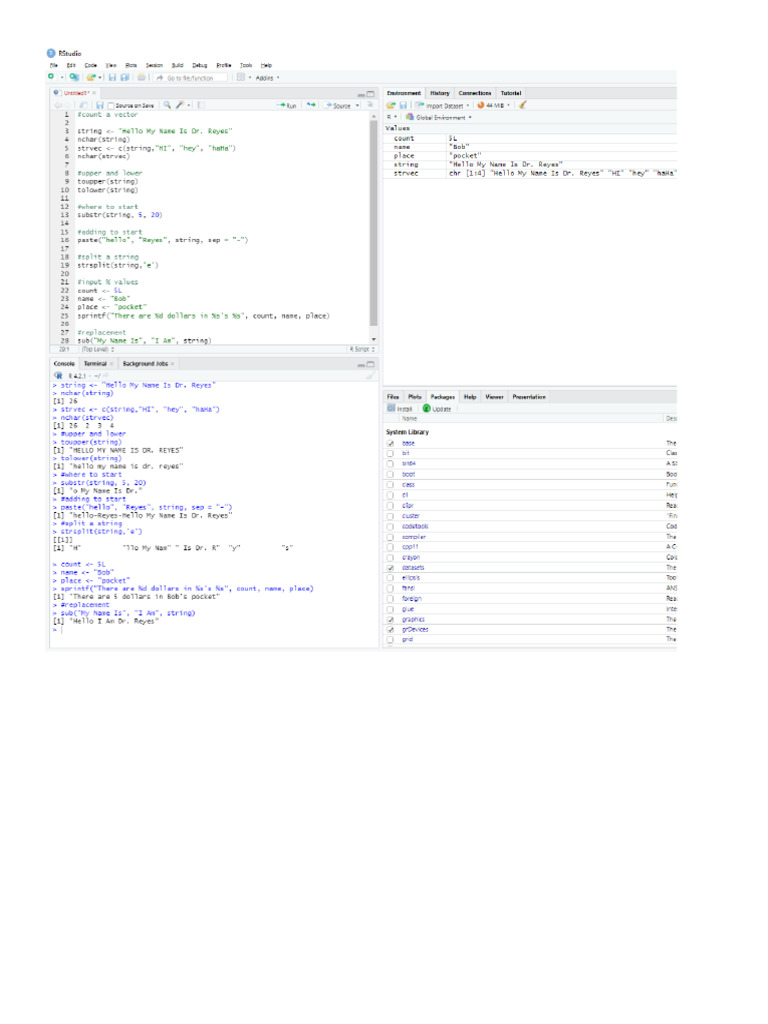Click the clear workspace broom icon

(522, 105)
